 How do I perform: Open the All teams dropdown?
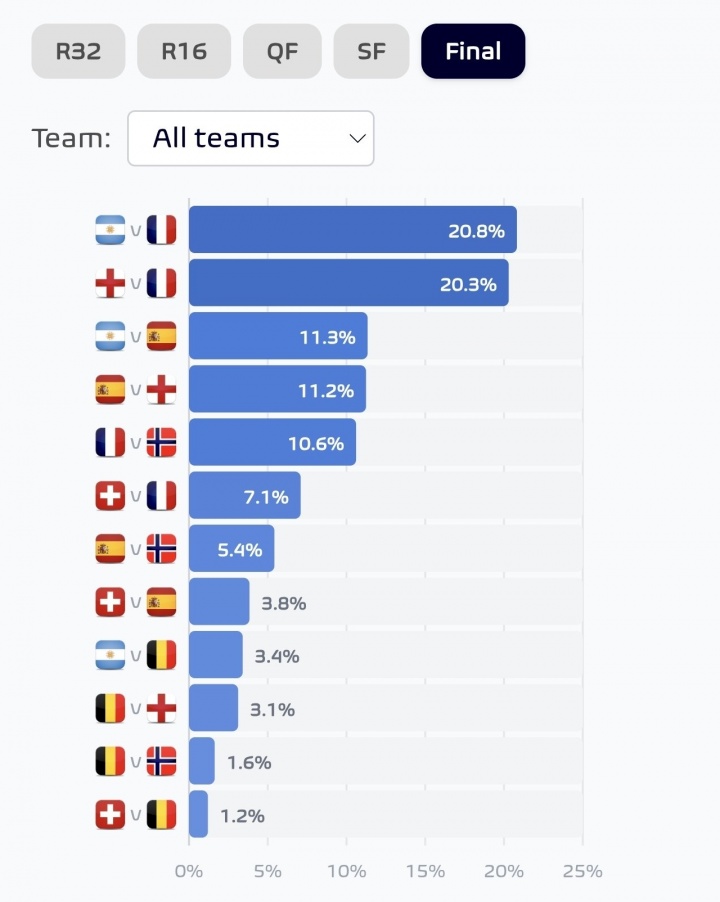(x=251, y=139)
